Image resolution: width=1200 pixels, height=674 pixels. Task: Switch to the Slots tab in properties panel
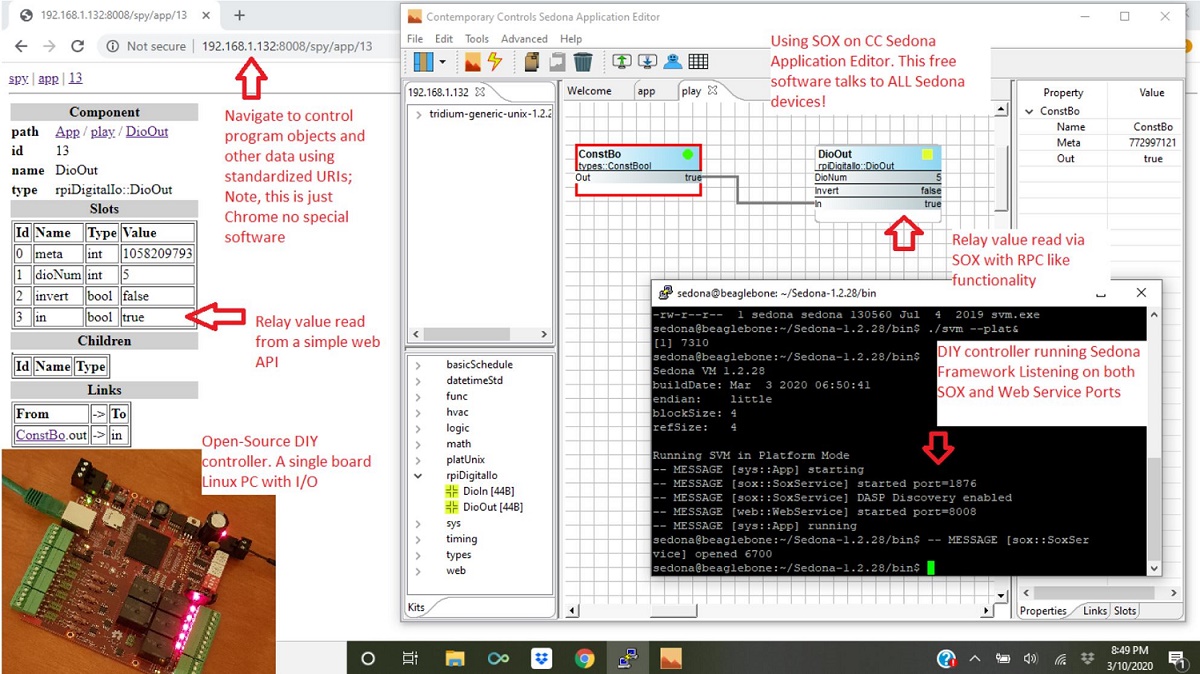pos(1125,610)
